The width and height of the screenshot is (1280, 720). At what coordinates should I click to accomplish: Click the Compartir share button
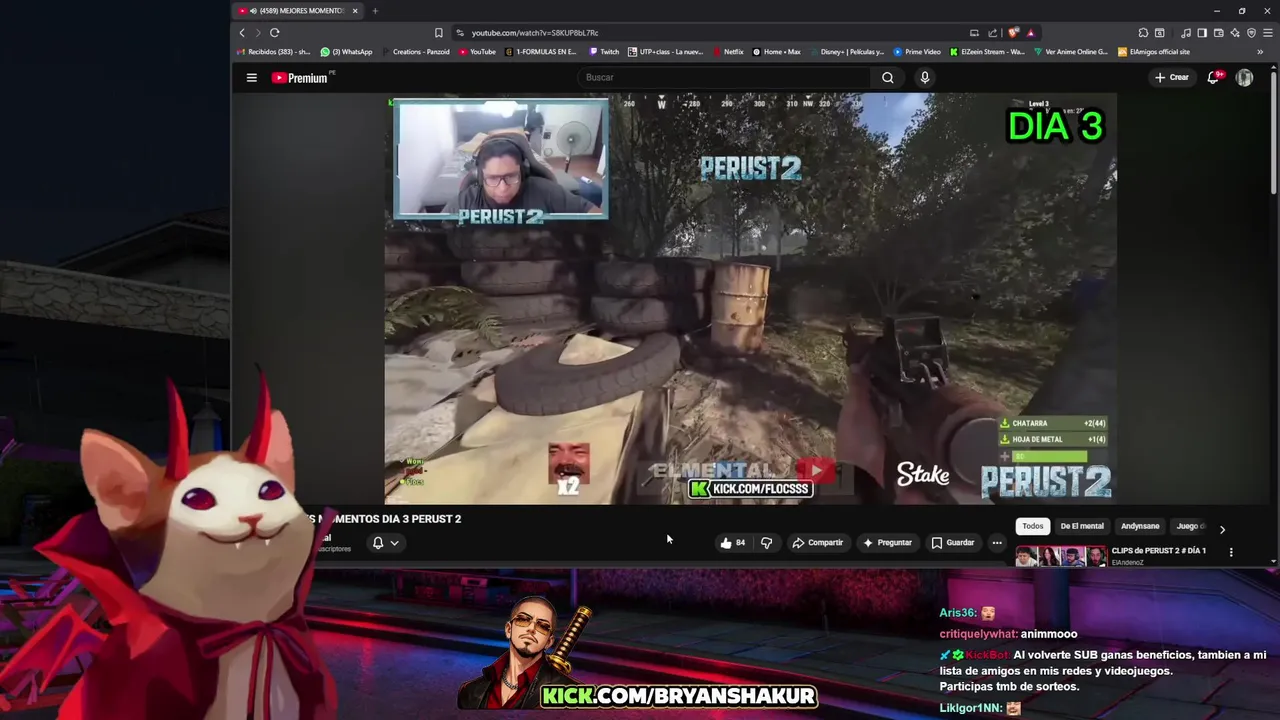(817, 543)
